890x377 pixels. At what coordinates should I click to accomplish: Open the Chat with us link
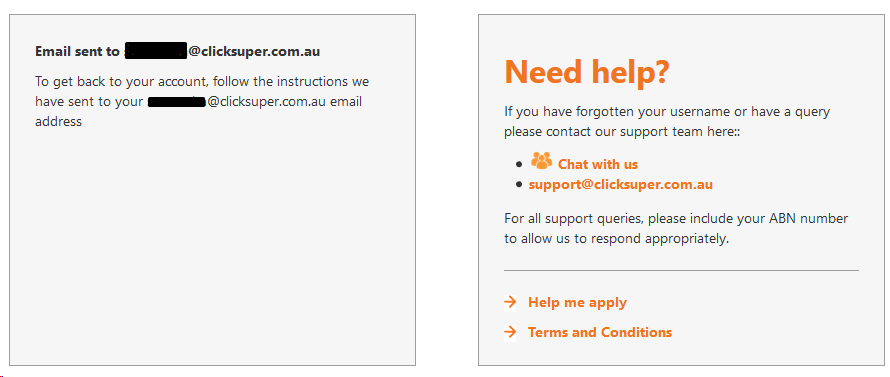tap(598, 165)
